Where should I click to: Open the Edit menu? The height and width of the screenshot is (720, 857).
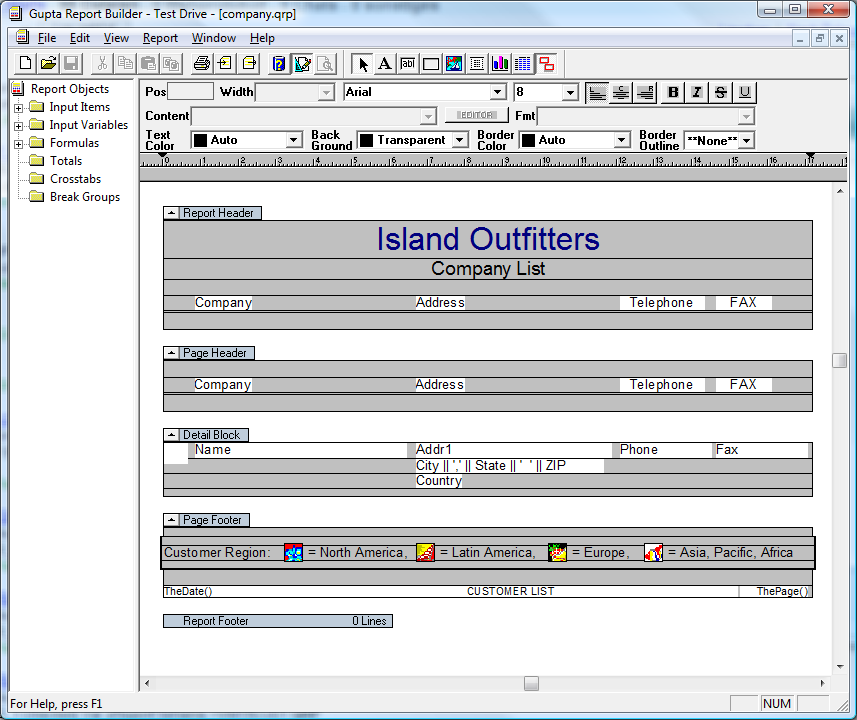coord(80,38)
